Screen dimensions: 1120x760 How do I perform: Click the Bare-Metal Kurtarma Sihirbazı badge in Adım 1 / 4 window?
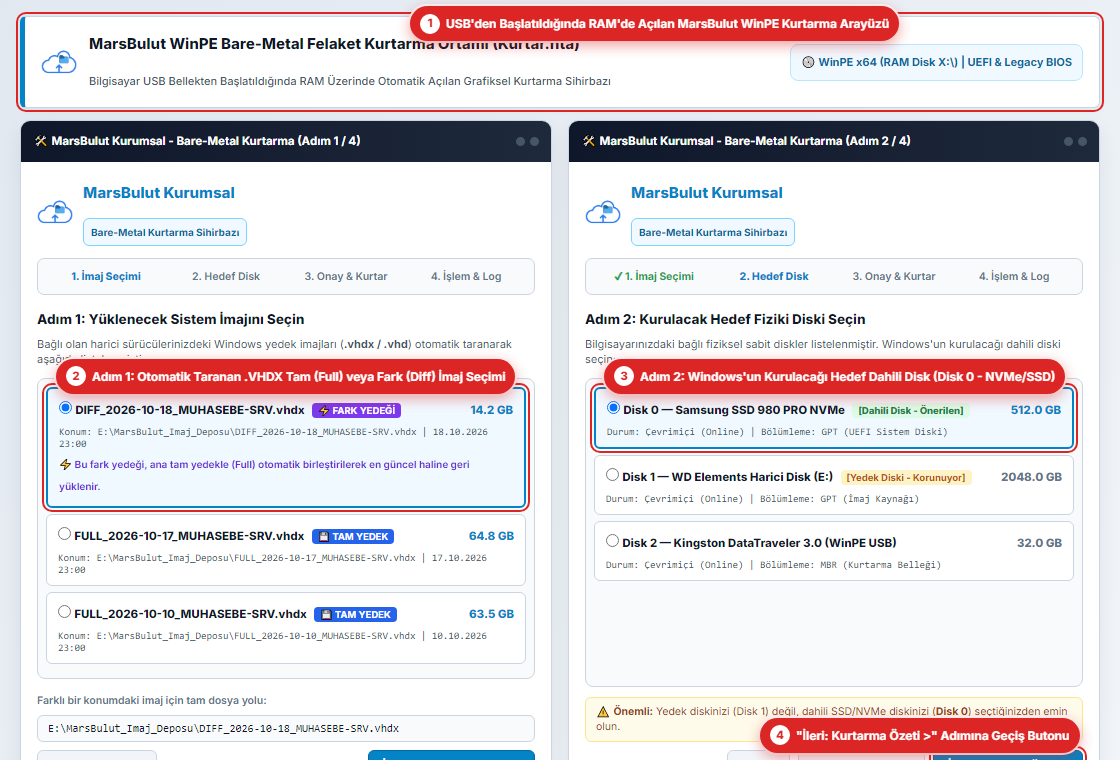165,232
